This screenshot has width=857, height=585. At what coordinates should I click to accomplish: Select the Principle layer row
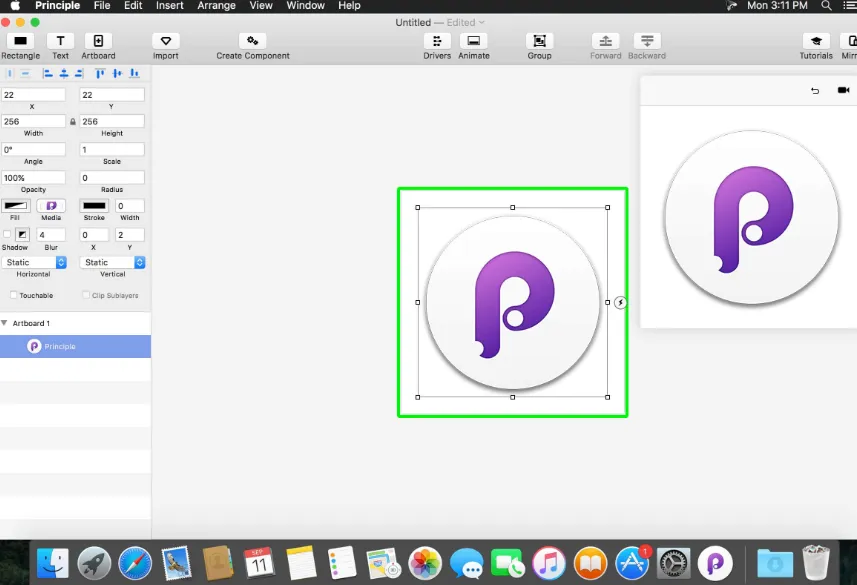75,347
